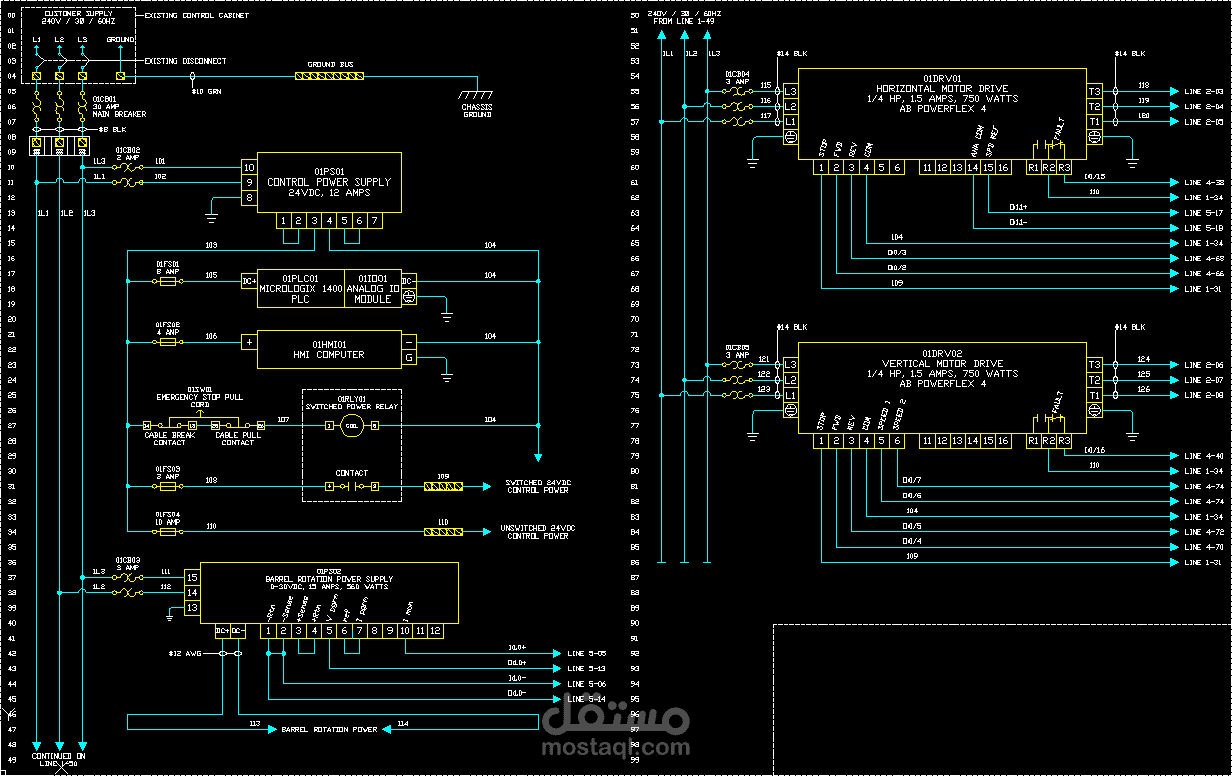Click the 'LINE 5-05' reference

(x=587, y=653)
